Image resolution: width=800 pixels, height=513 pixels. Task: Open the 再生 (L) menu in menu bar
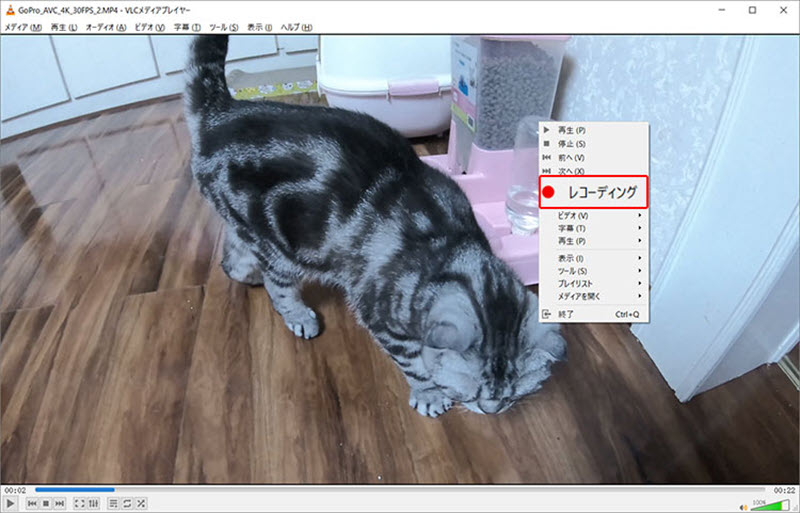tap(64, 28)
